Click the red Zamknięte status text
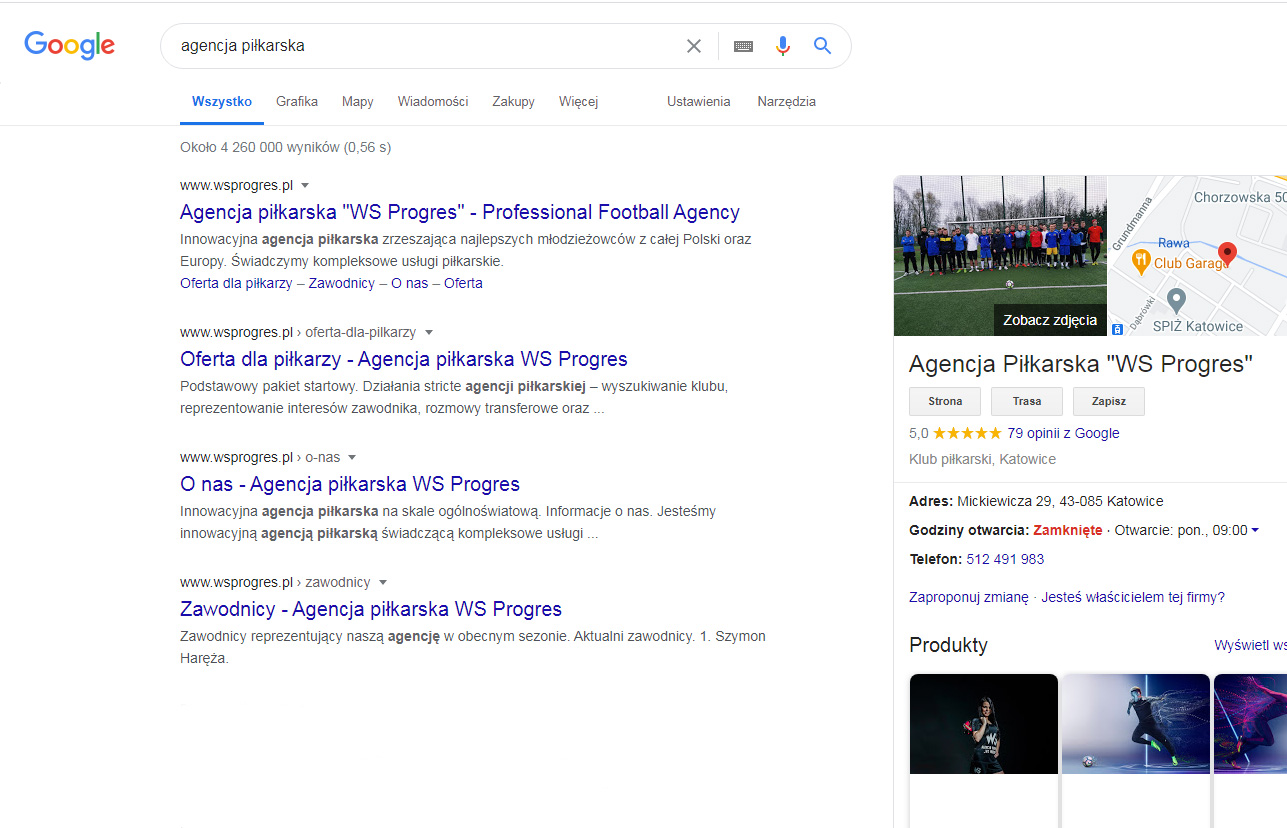Screen dimensions: 1287x828 [x=1068, y=530]
